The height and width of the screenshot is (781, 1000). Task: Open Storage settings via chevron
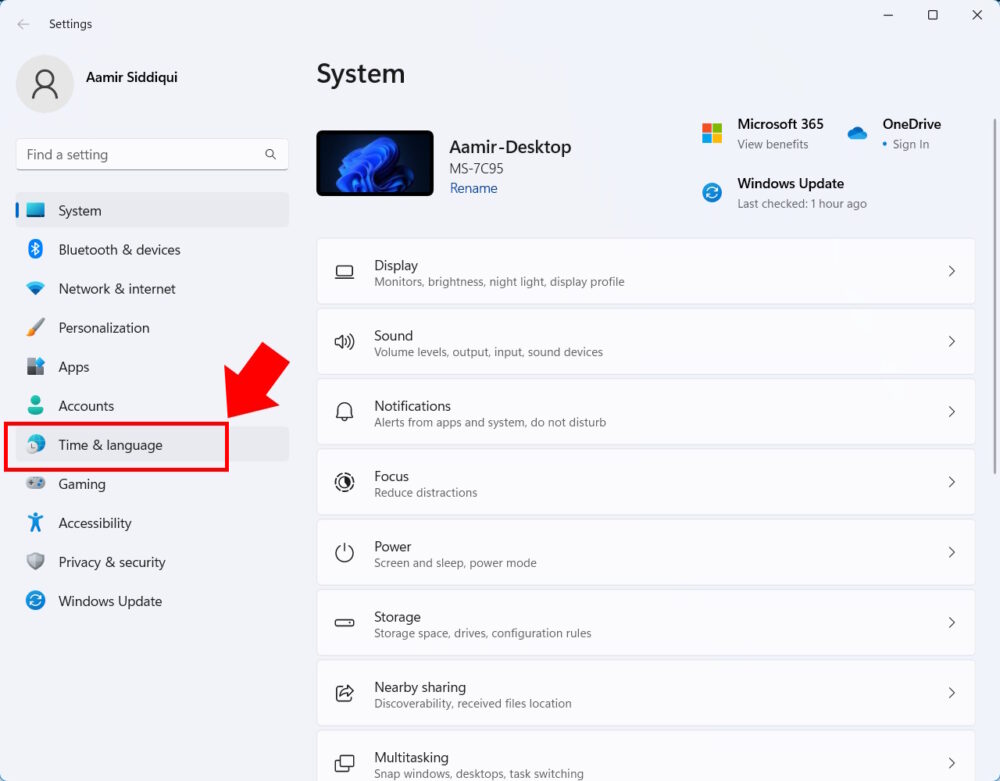952,622
